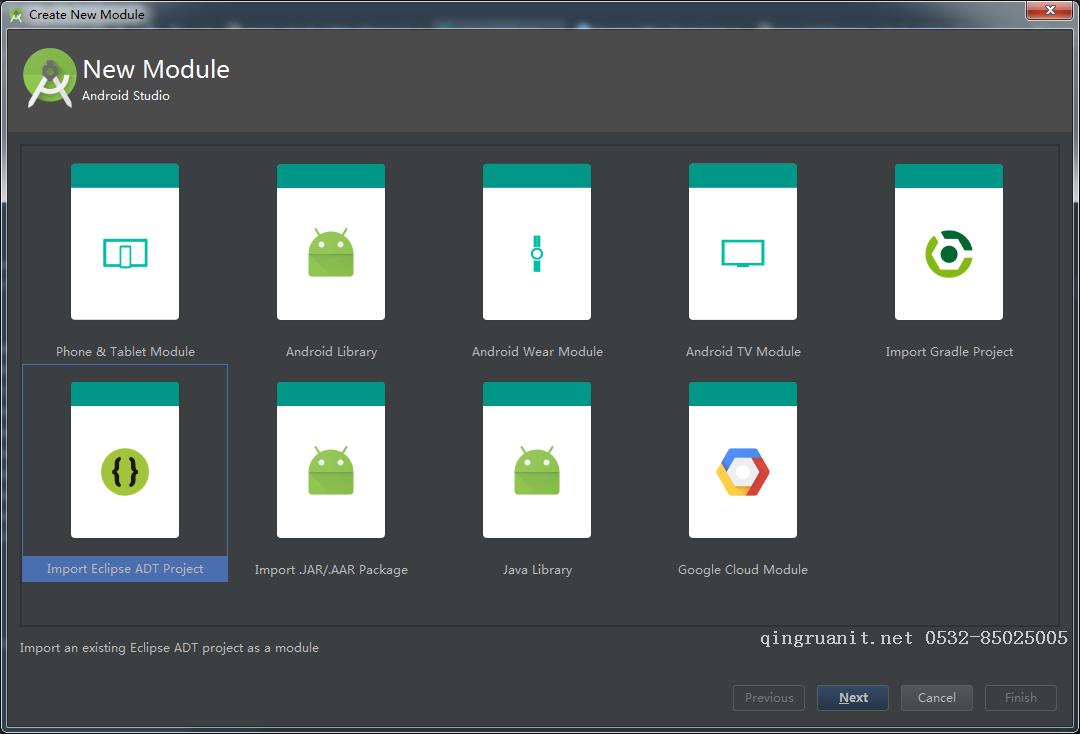This screenshot has width=1080, height=734.
Task: Click the "Import Gradle Project" label
Action: (x=949, y=352)
